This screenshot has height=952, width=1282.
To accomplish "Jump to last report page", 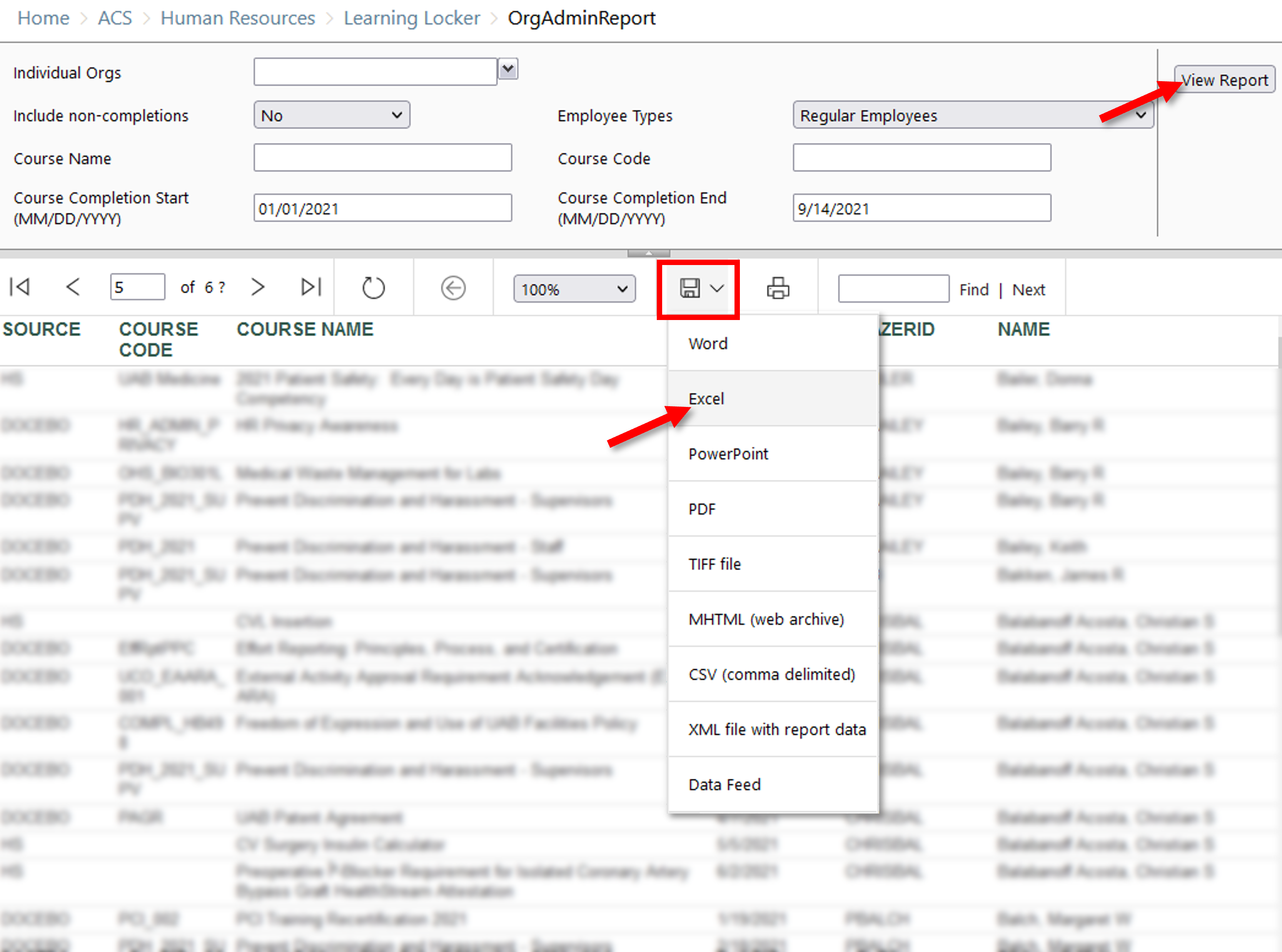I will (x=311, y=287).
